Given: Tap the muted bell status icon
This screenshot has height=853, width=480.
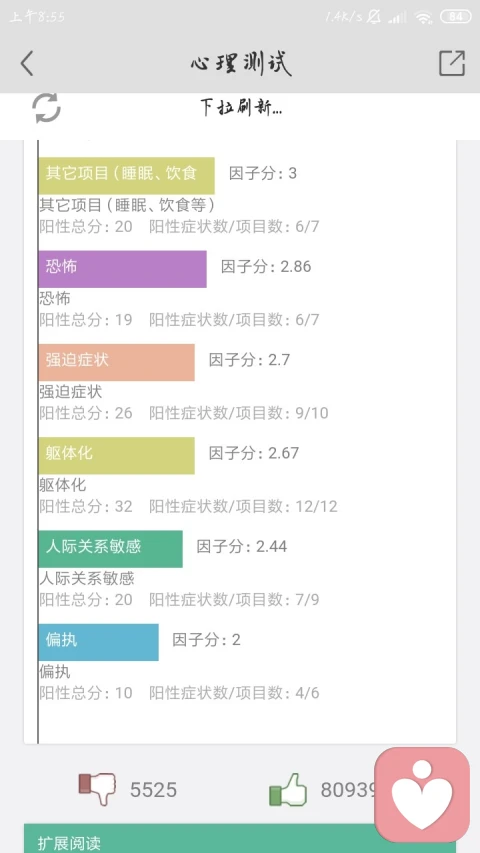Looking at the screenshot, I should coord(374,17).
